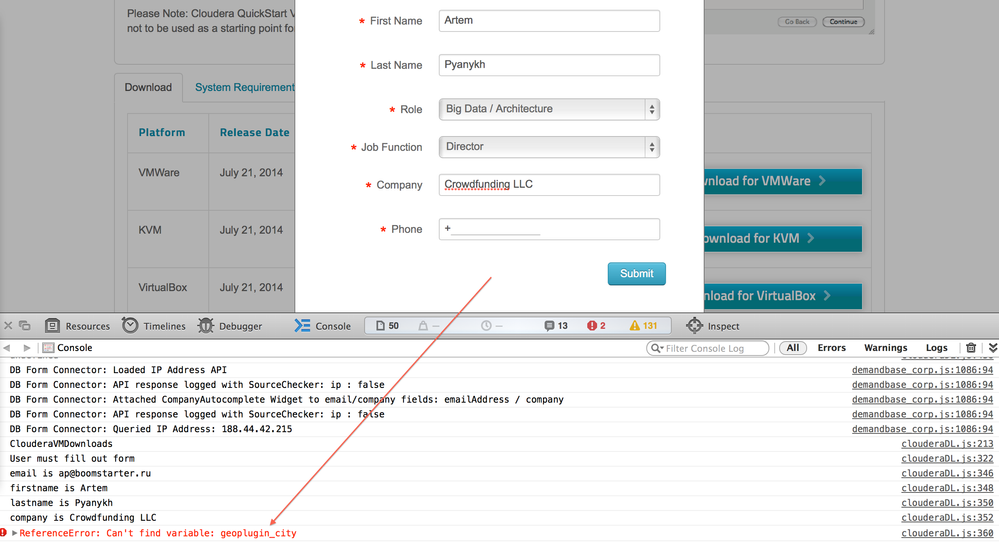999x542 pixels.
Task: Open the Timelines panel
Action: 154,325
